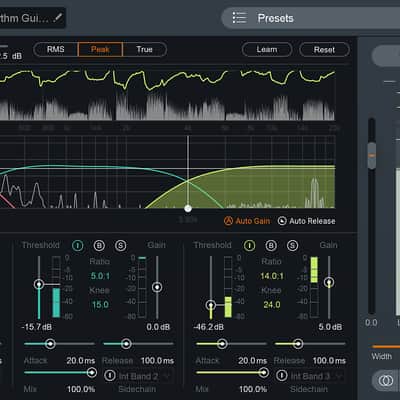Click the 0.0 dB gain value

(x=158, y=327)
